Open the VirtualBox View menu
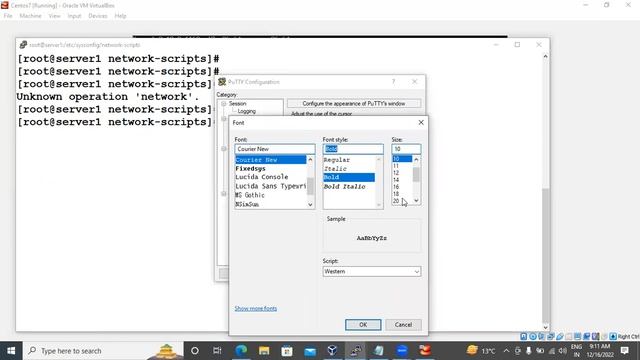 point(54,16)
